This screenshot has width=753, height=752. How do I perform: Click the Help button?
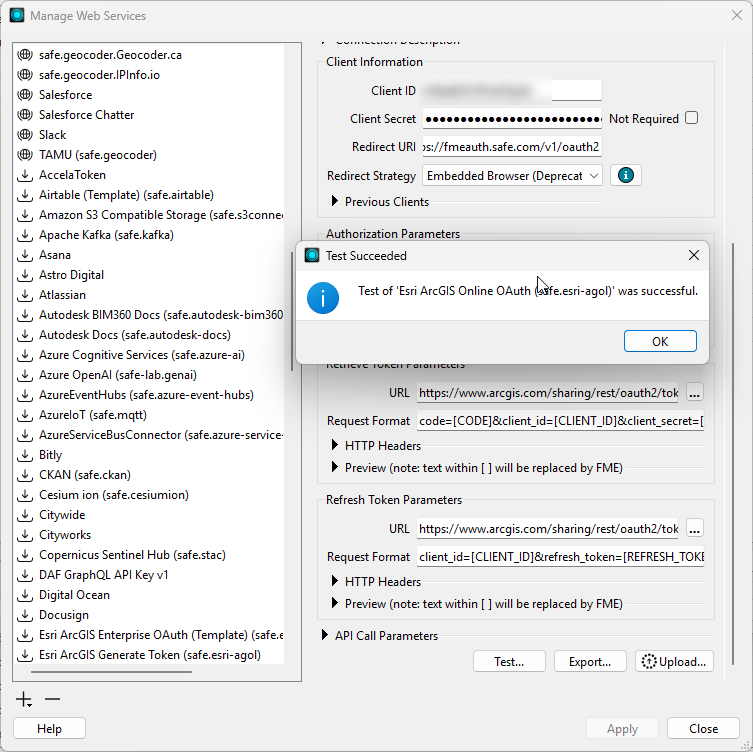(x=49, y=728)
